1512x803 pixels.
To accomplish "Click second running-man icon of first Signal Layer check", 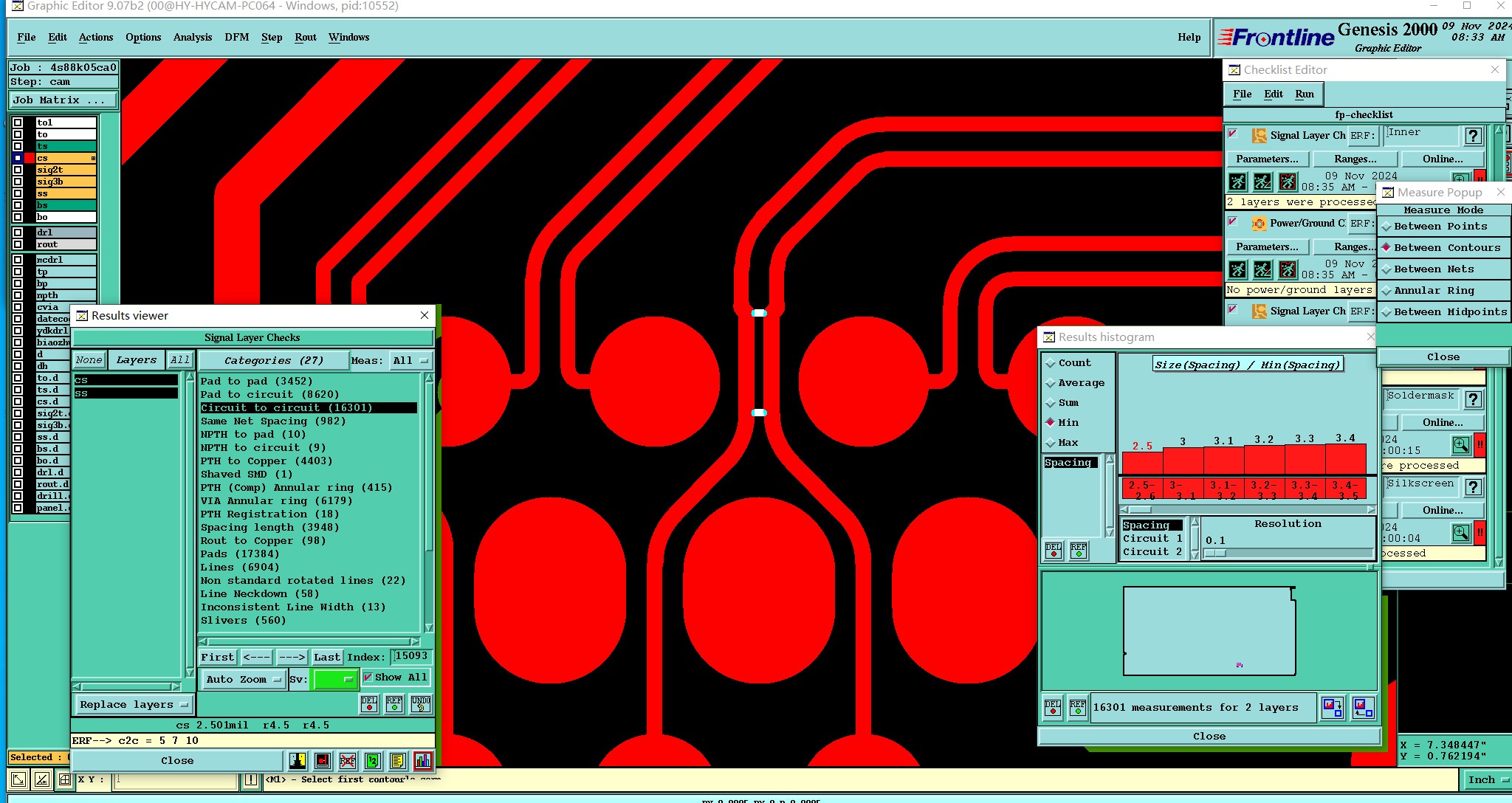I will (x=1262, y=182).
